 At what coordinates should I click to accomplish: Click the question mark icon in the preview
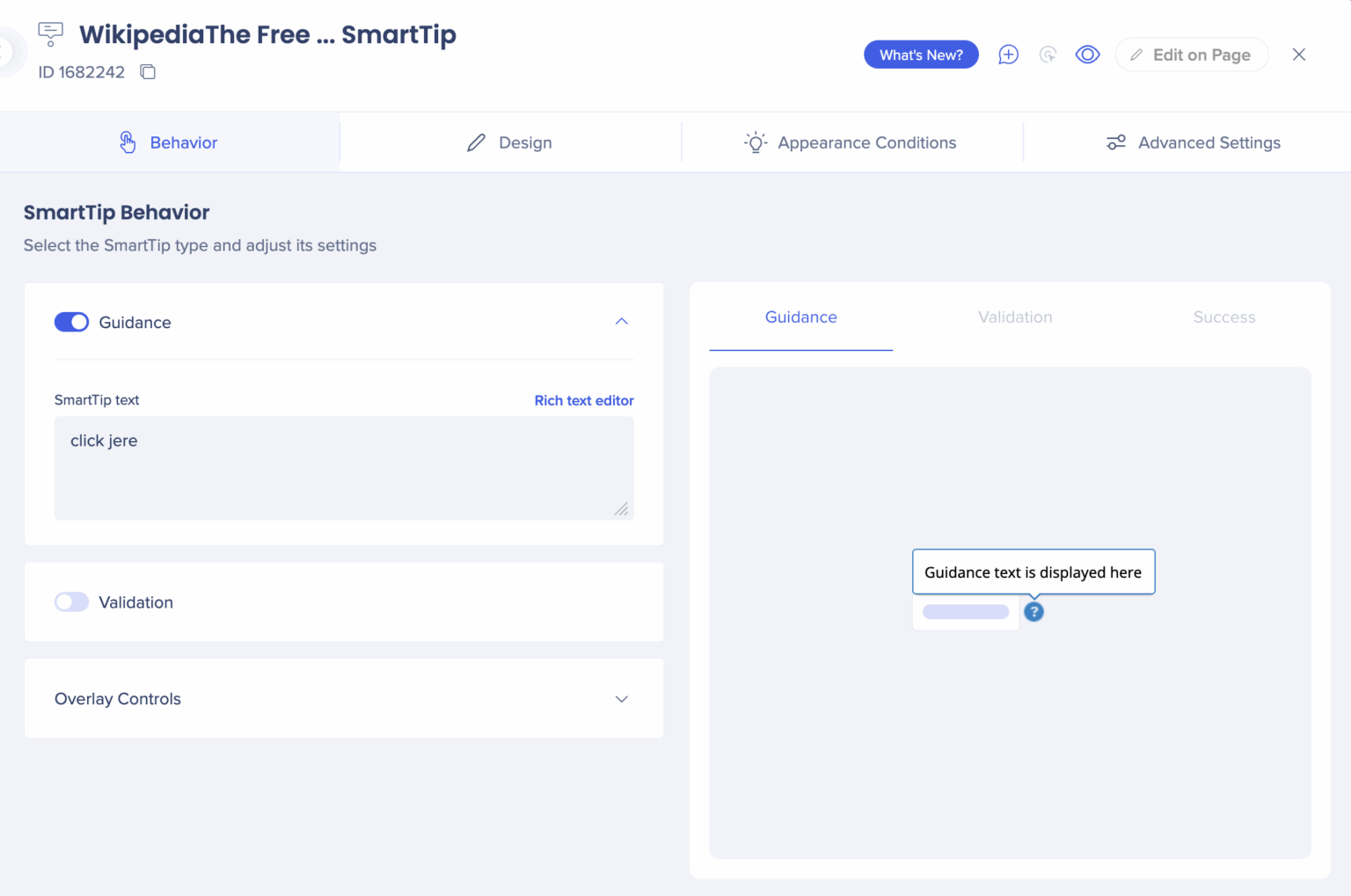coord(1033,612)
